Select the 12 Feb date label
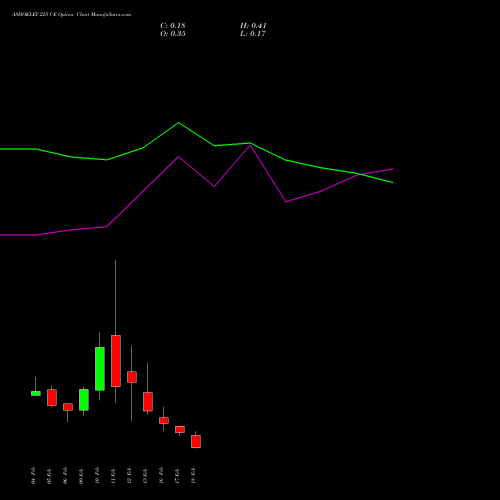Screen dimensions: 500x500 click(x=129, y=476)
